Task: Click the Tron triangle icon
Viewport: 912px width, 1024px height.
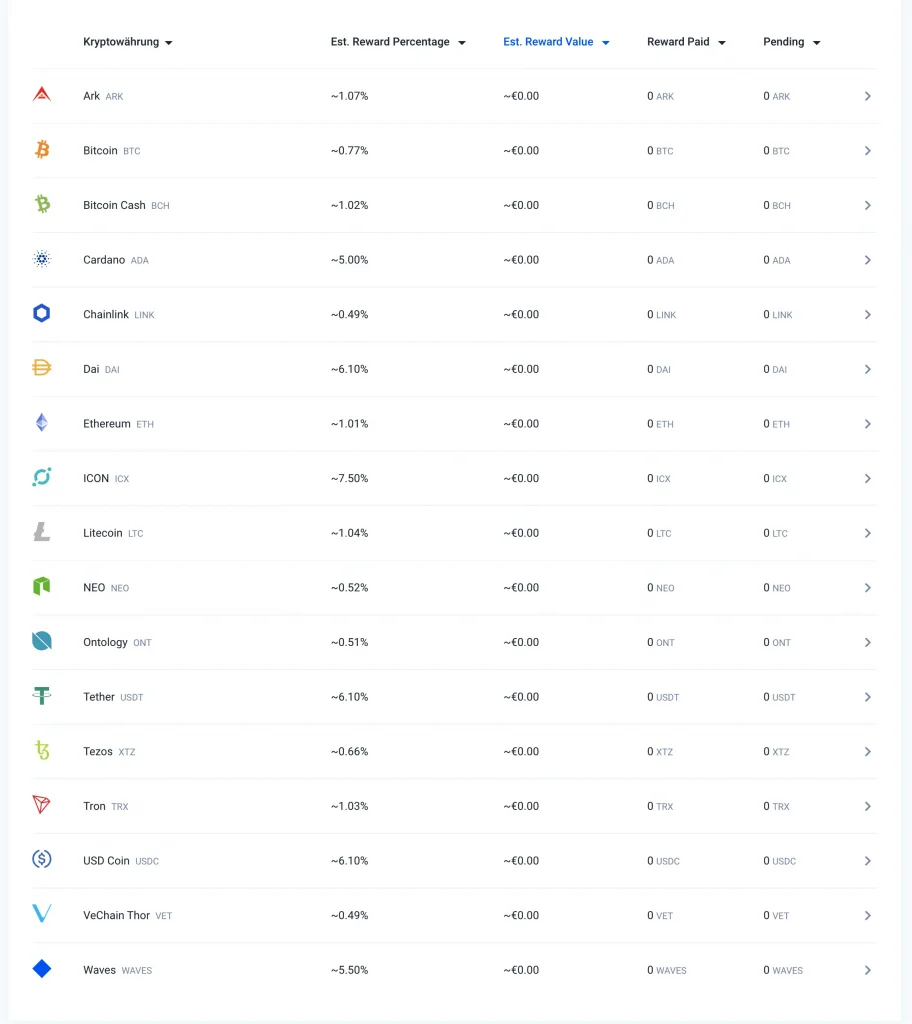Action: 41,805
